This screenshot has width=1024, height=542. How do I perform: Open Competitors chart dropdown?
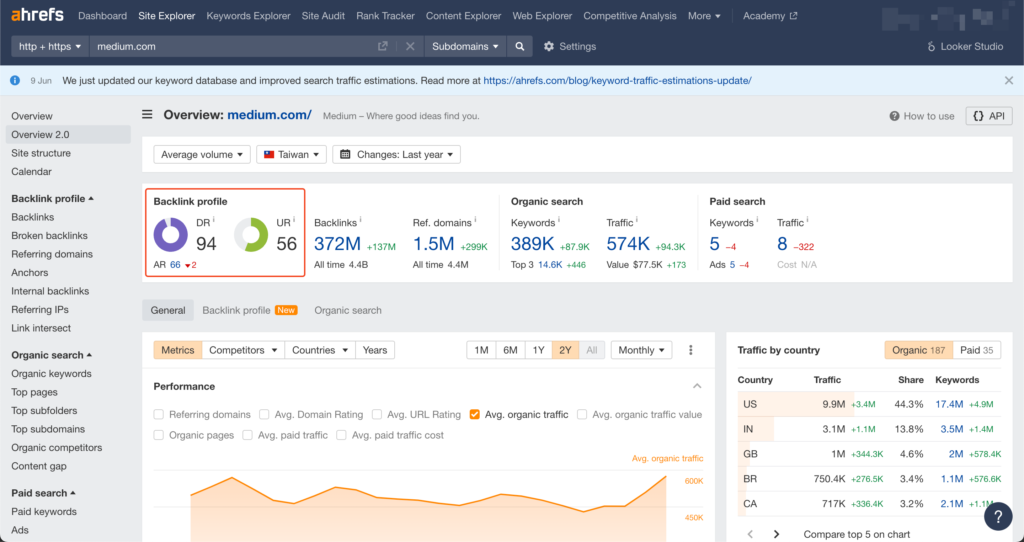[243, 350]
